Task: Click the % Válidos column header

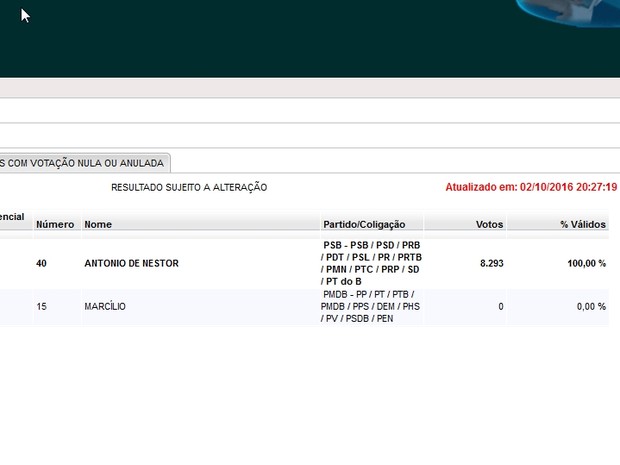Action: (x=582, y=224)
